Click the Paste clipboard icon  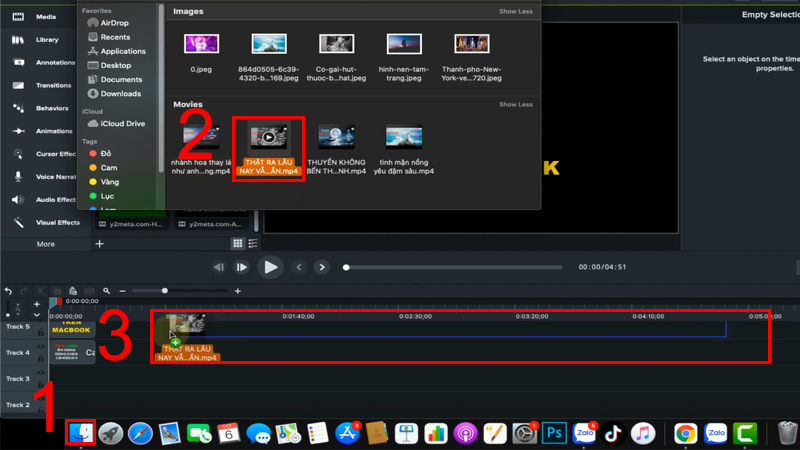tap(73, 291)
